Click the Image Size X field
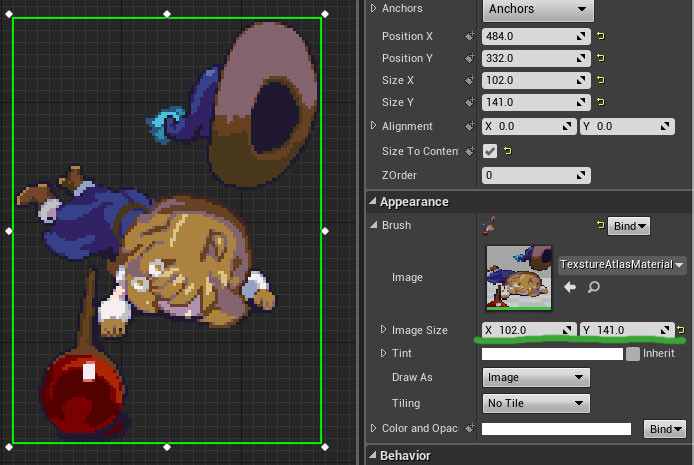 pos(529,330)
